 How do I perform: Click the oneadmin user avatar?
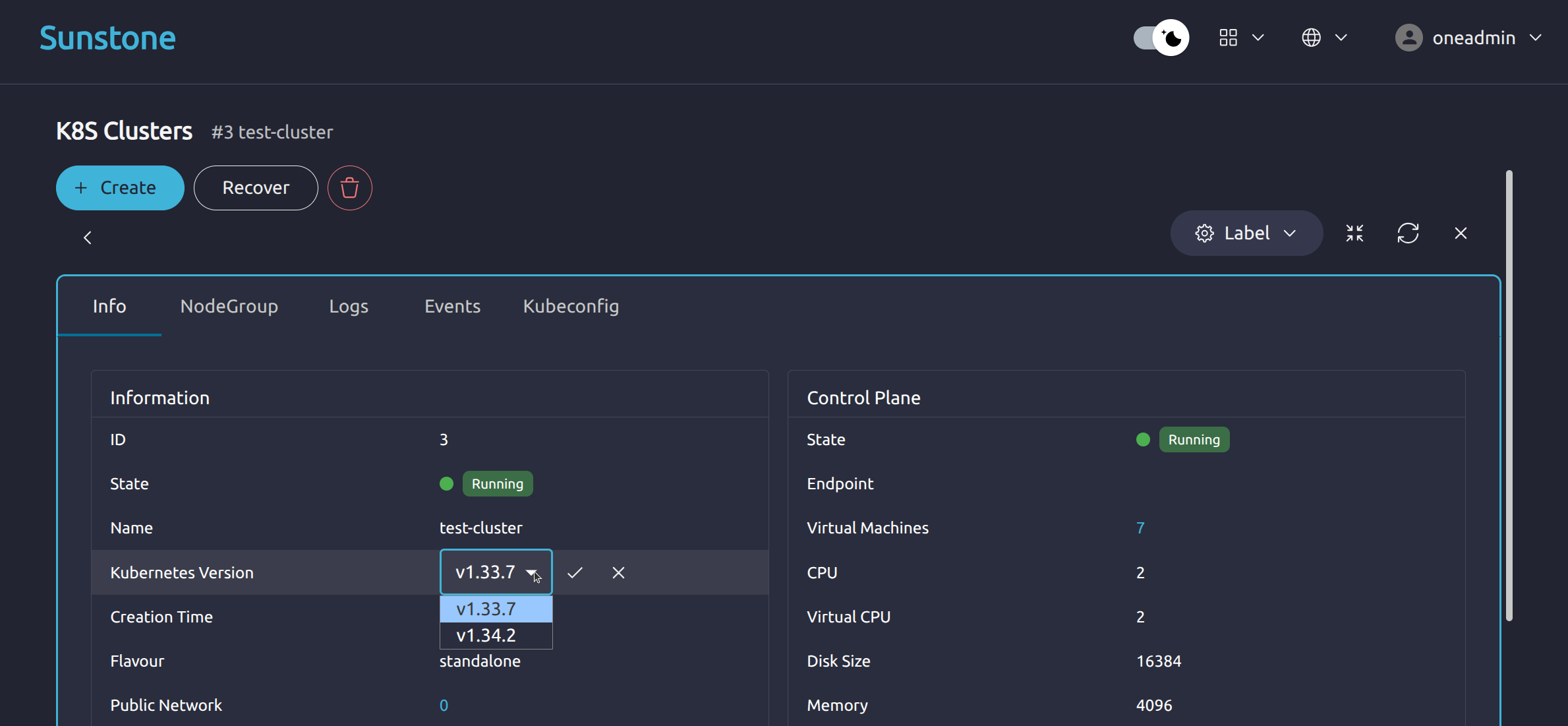click(x=1408, y=38)
